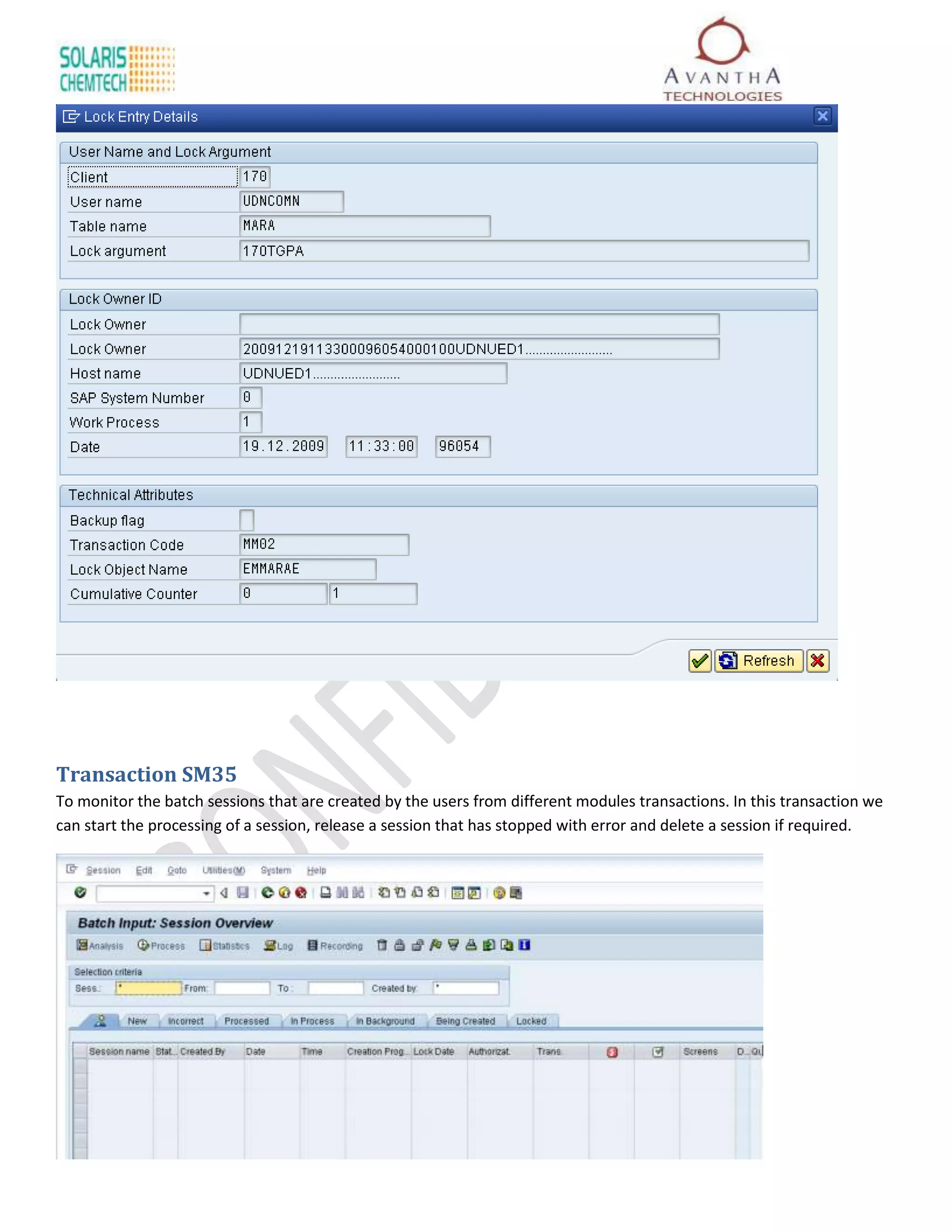952x1232 pixels.
Task: Click the Lock argument field 170TGPA
Action: [524, 251]
